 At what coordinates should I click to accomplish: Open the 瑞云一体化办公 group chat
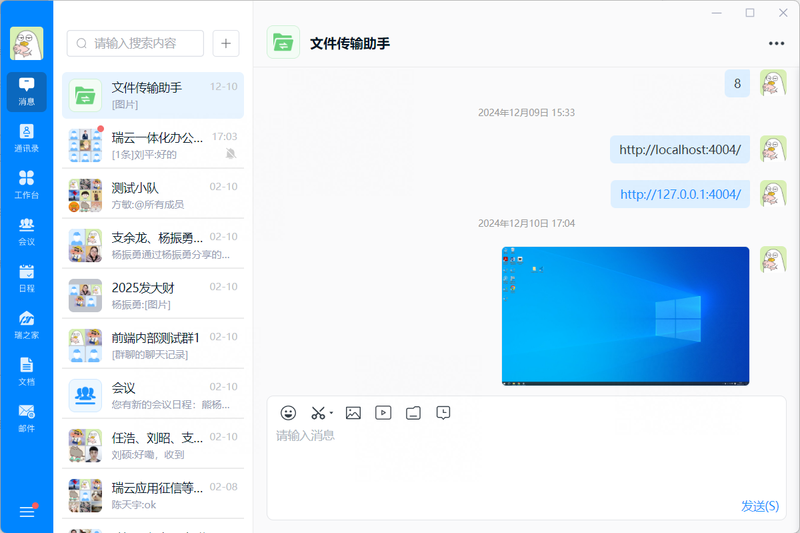[x=153, y=145]
